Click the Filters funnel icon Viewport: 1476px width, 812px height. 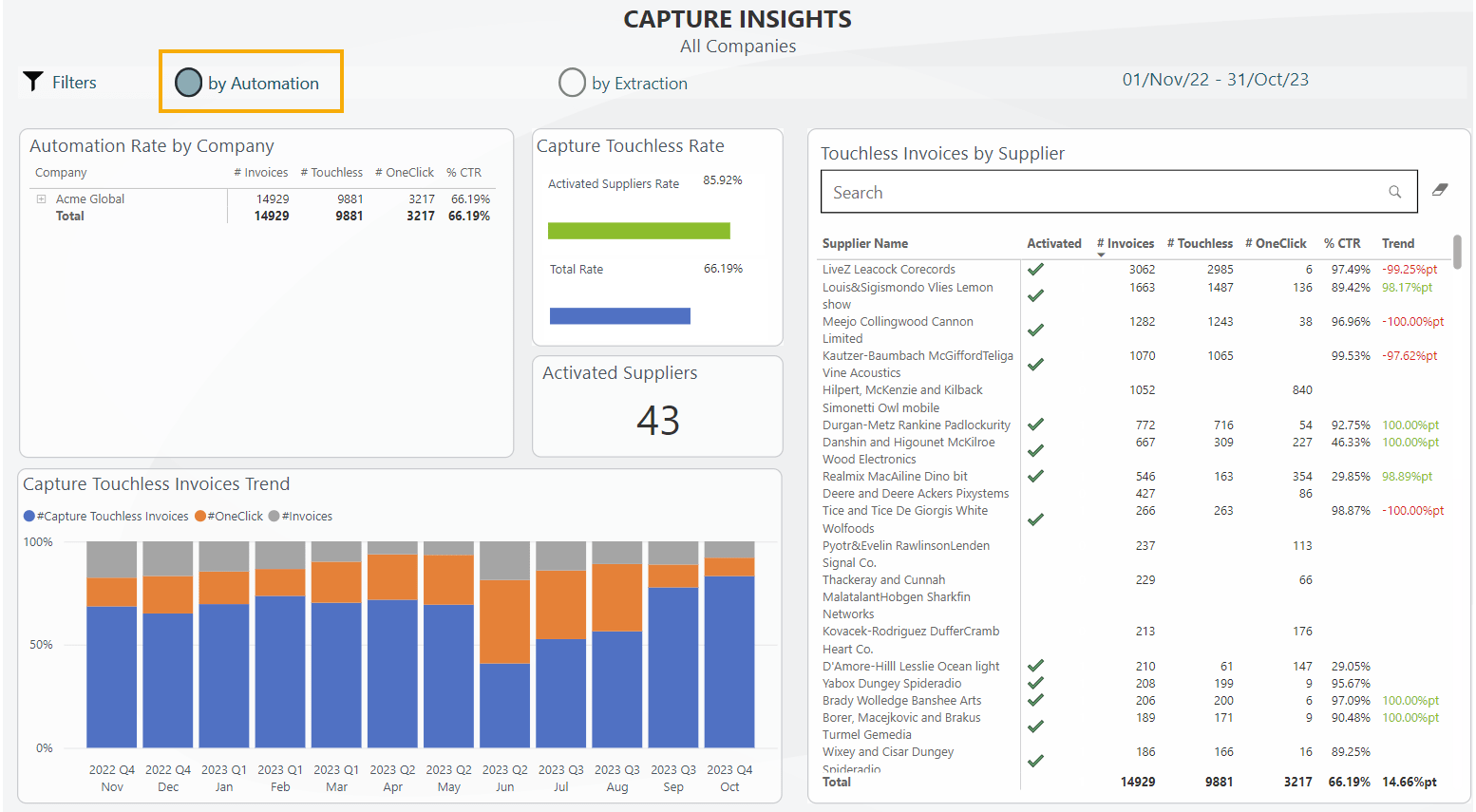point(34,82)
